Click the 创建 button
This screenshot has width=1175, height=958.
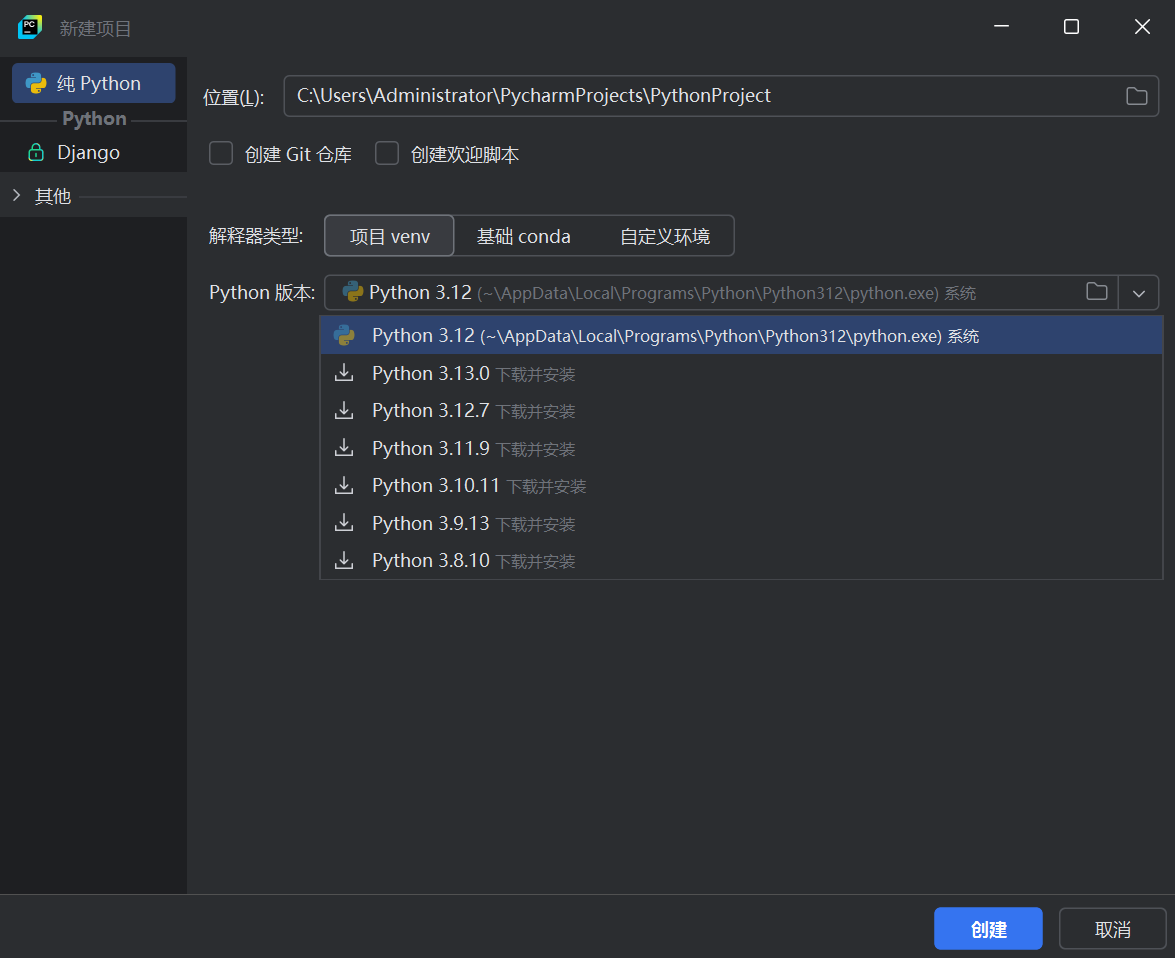point(988,929)
